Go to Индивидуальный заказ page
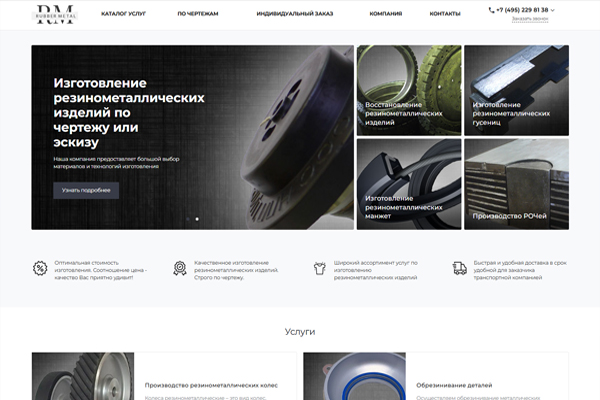 pyautogui.click(x=295, y=14)
